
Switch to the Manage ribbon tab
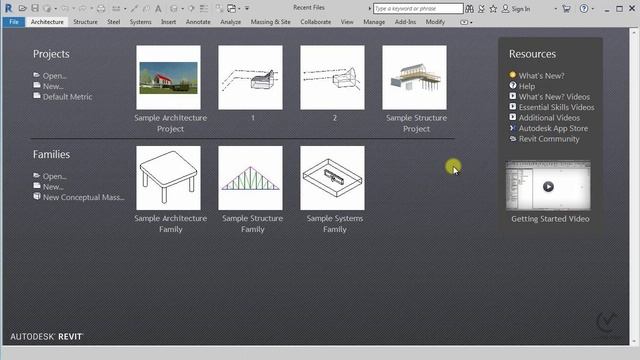click(374, 22)
